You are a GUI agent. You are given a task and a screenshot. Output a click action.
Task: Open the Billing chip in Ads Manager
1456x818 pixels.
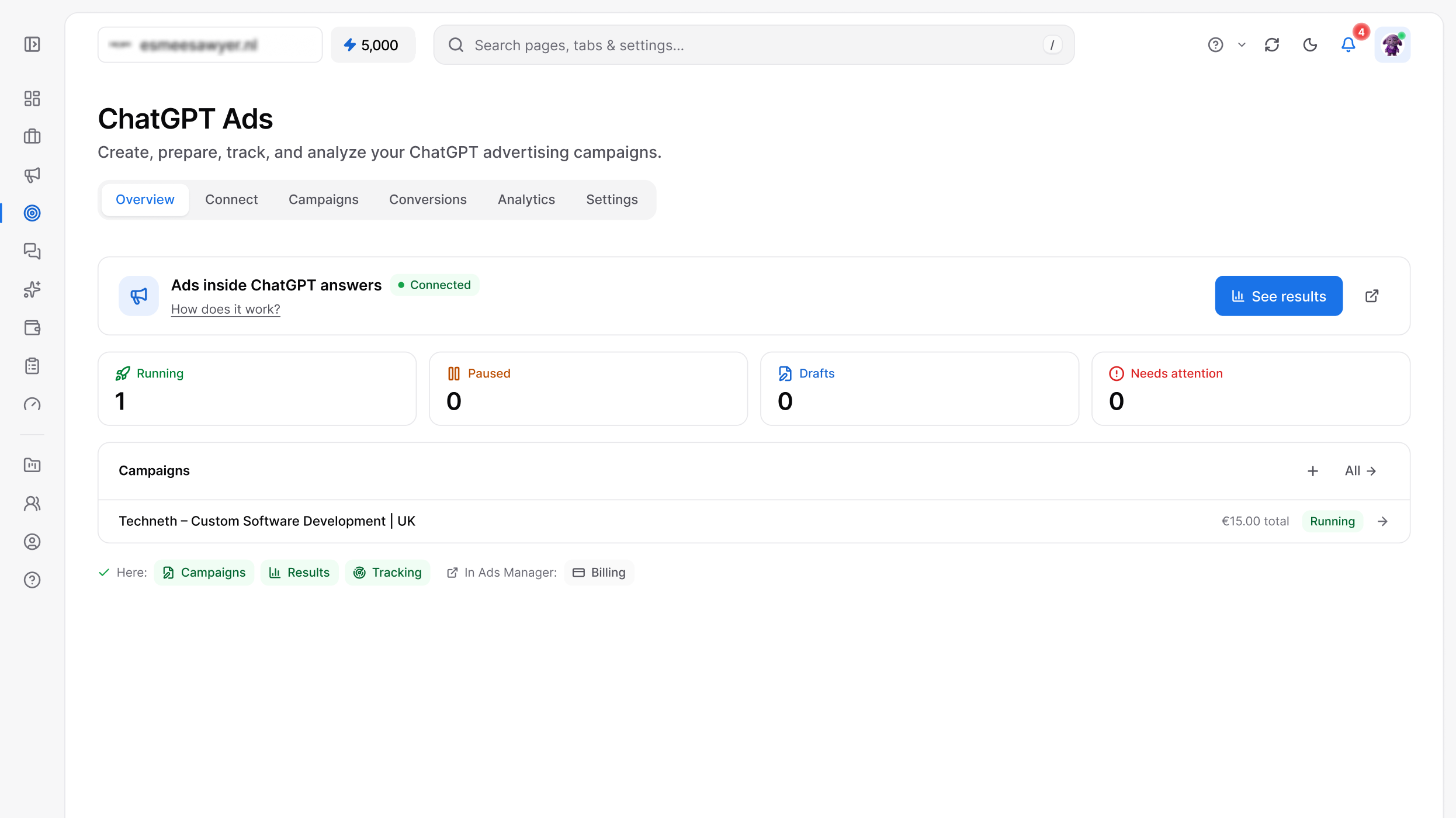point(599,573)
